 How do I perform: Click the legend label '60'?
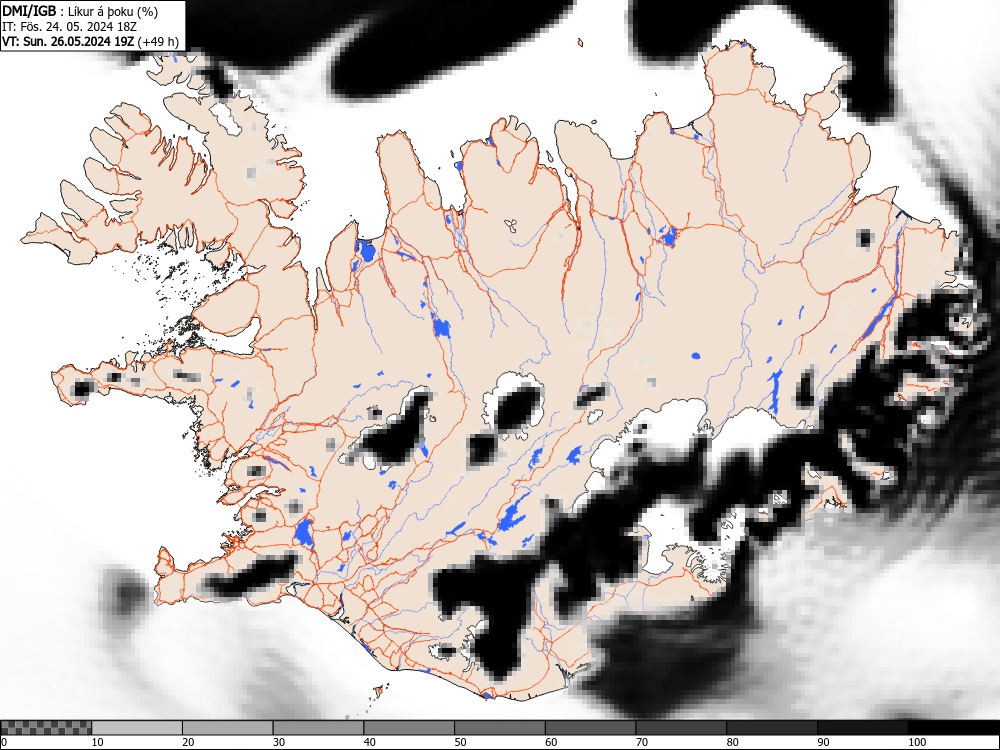(x=551, y=742)
